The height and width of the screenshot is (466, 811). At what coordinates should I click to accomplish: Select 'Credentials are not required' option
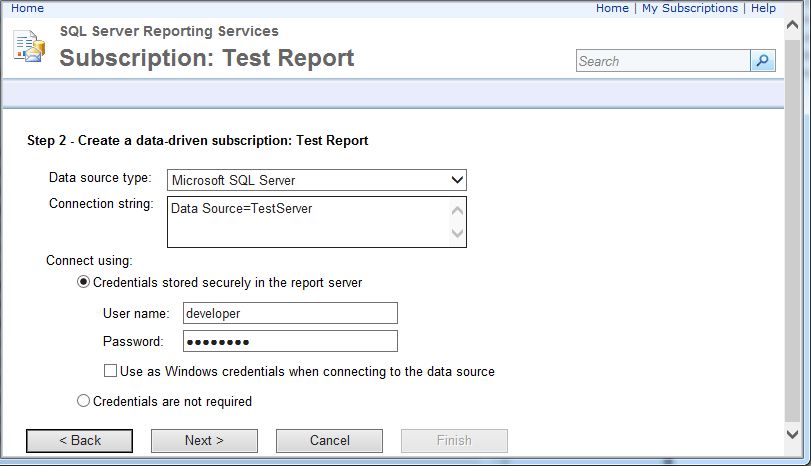click(x=84, y=401)
